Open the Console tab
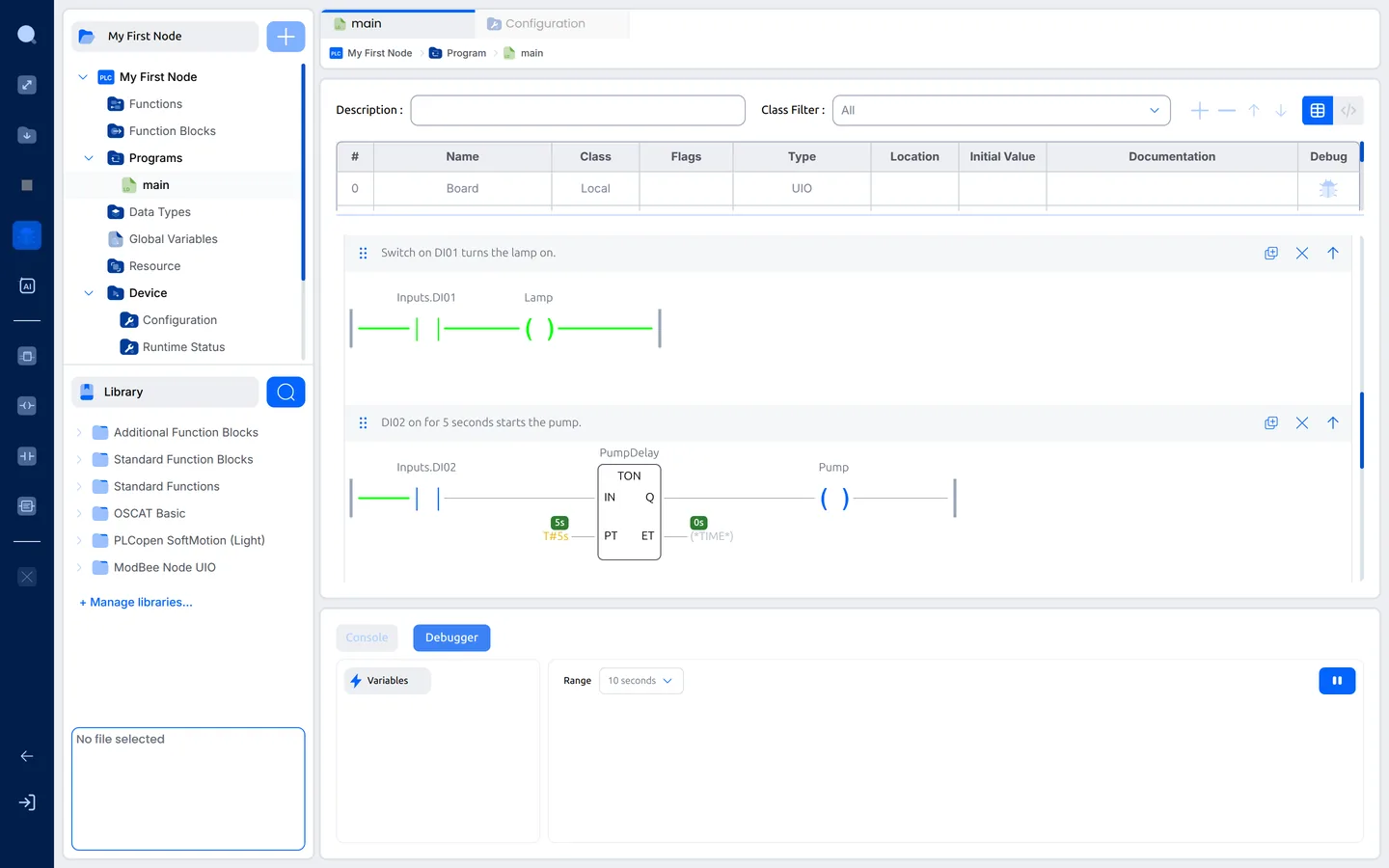This screenshot has height=868, width=1389. pyautogui.click(x=367, y=637)
